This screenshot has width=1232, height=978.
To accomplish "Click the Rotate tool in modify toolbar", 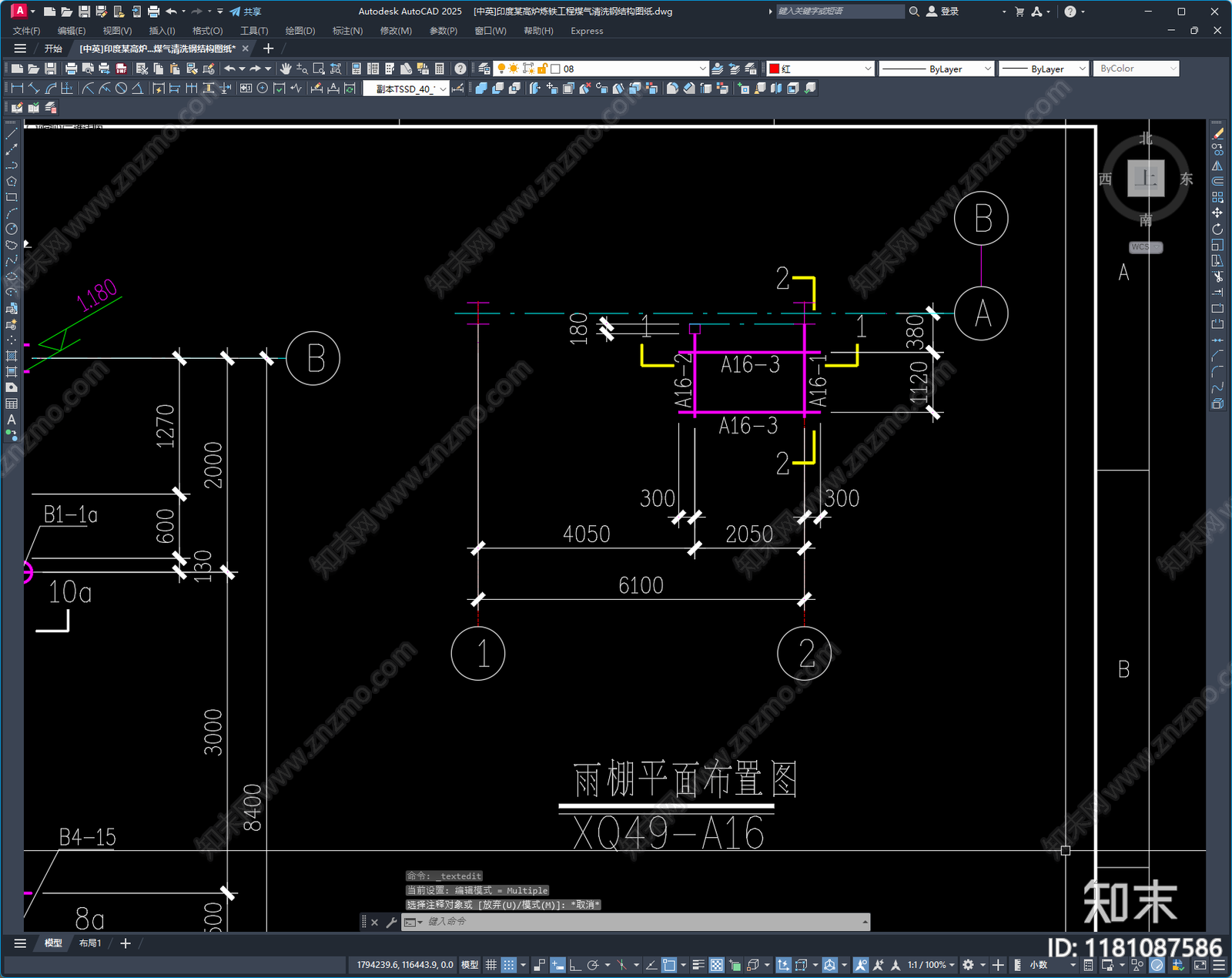I will pos(1217,229).
